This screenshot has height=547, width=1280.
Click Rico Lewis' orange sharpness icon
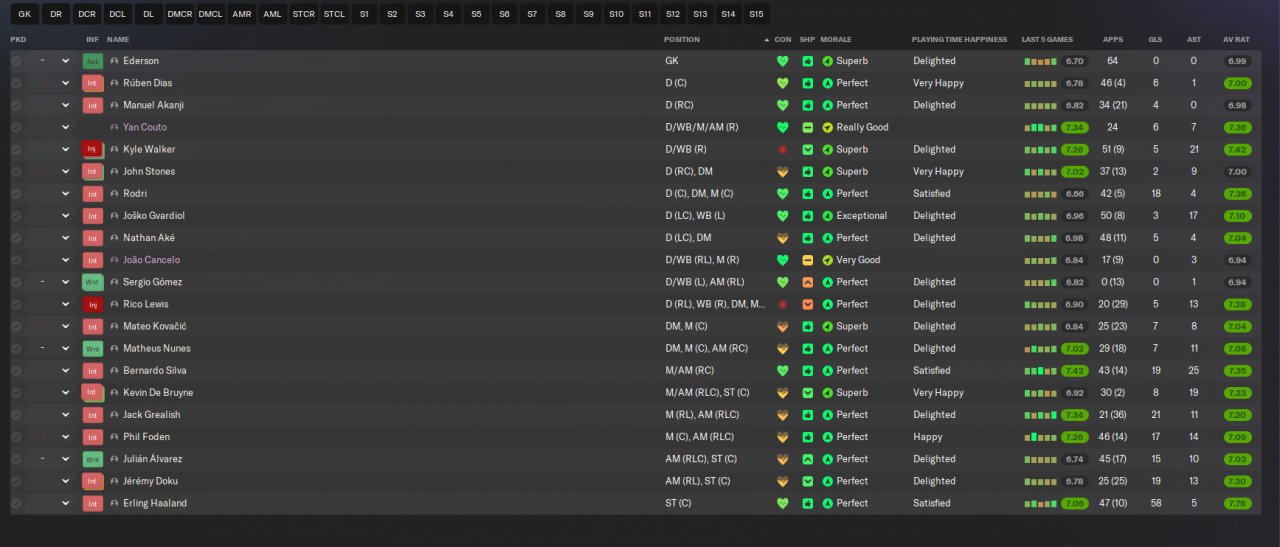[x=808, y=304]
